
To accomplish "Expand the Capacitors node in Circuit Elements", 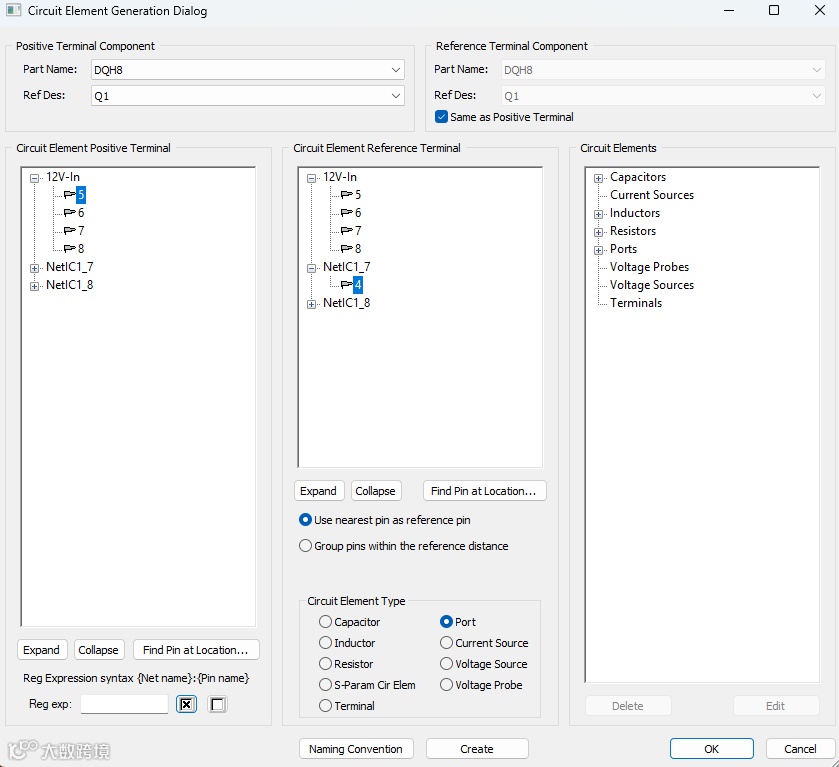I will (x=598, y=178).
